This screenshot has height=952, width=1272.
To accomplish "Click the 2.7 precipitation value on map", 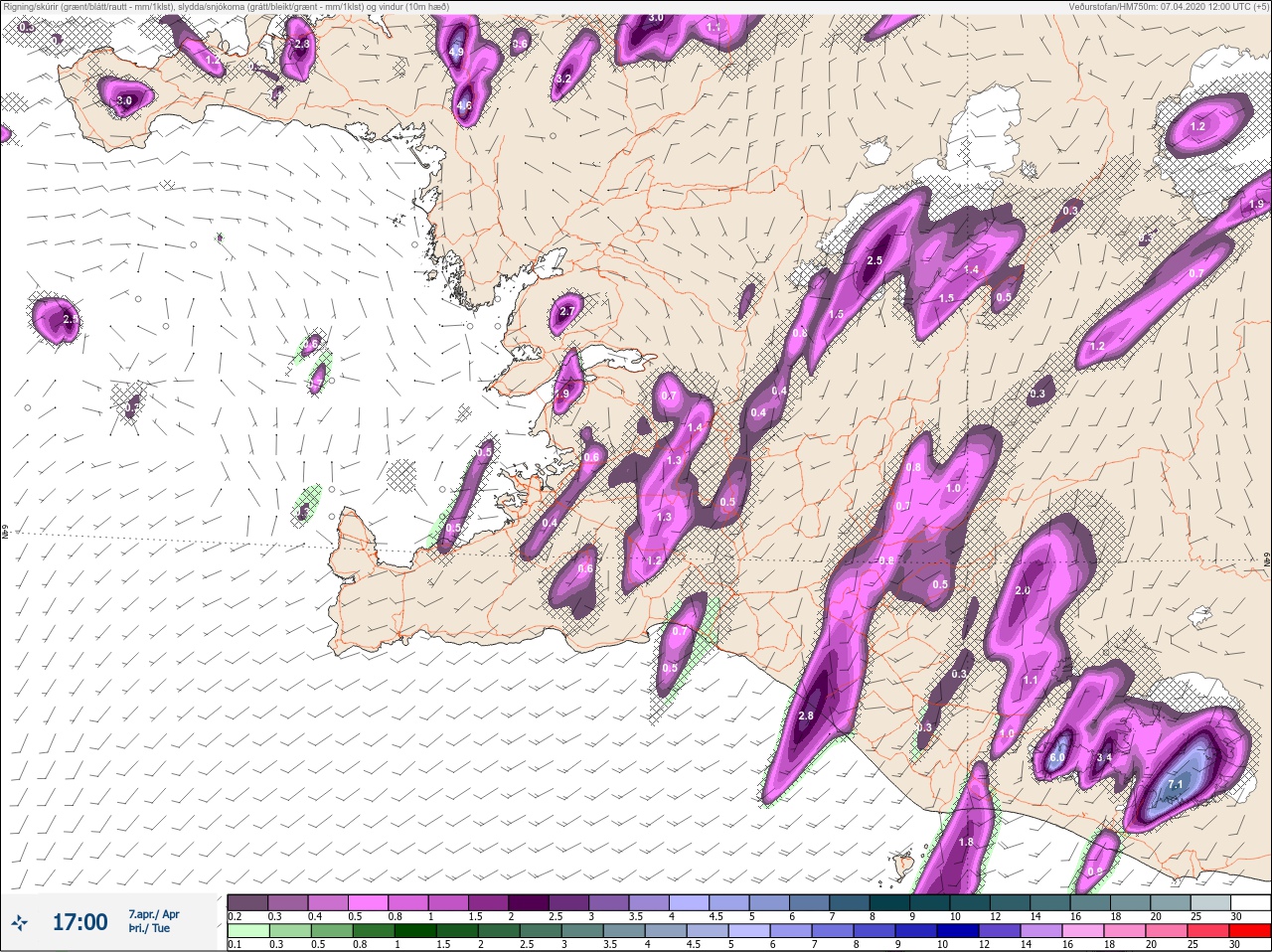I will (x=566, y=311).
